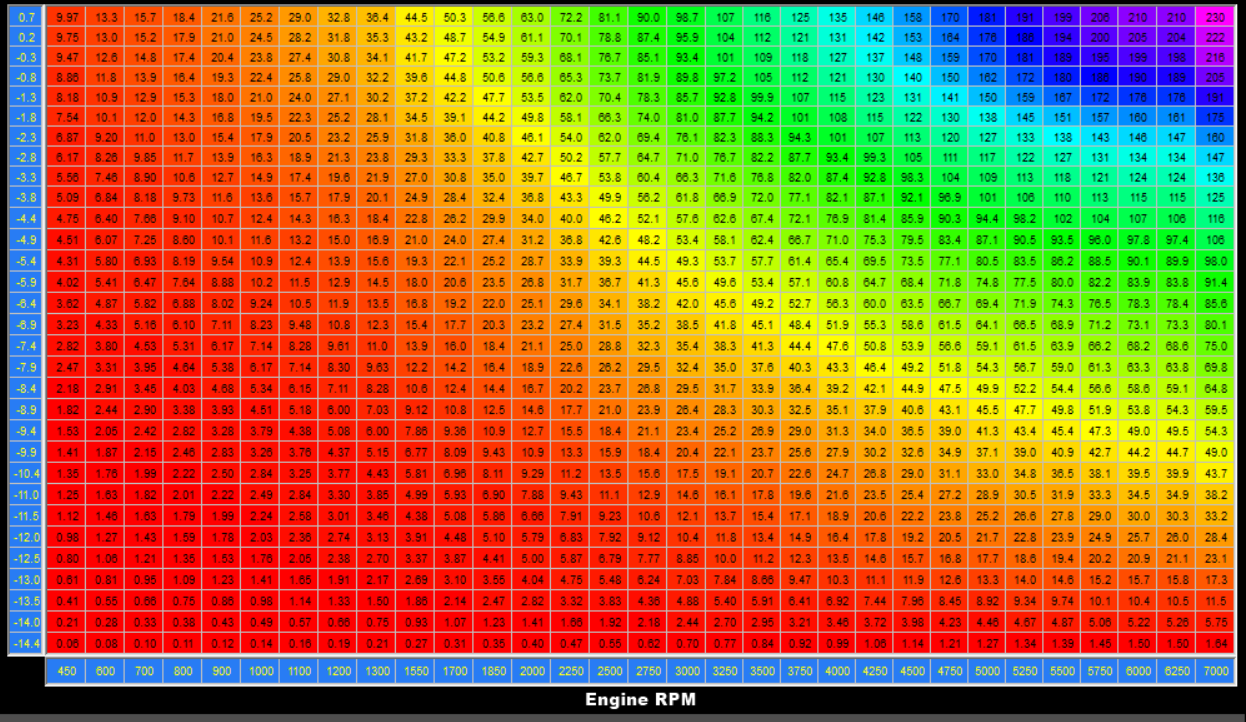Click the cell at row -4.9, 450 RPM

click(x=68, y=240)
